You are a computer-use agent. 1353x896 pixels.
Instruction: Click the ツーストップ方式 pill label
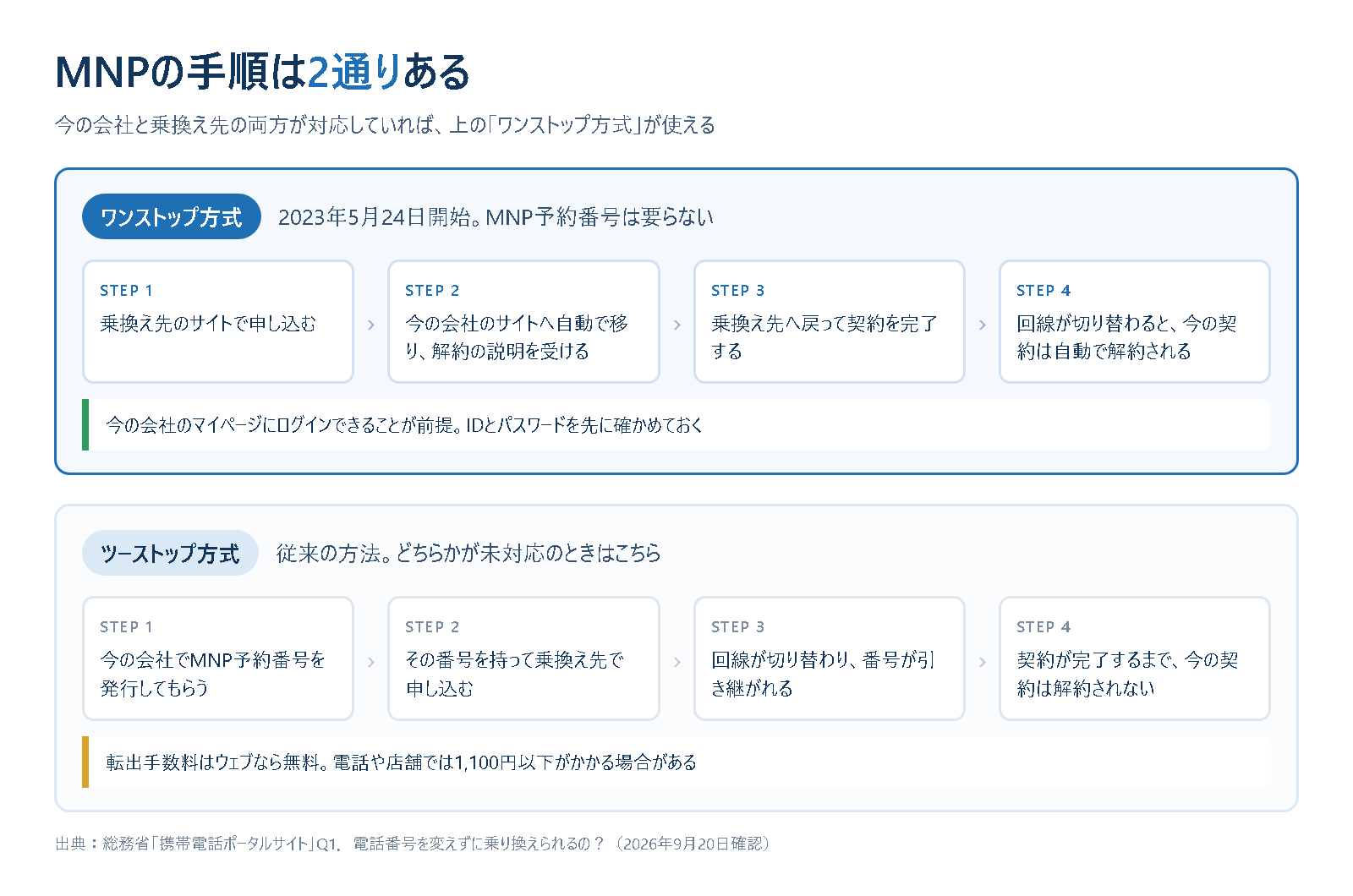coord(170,554)
